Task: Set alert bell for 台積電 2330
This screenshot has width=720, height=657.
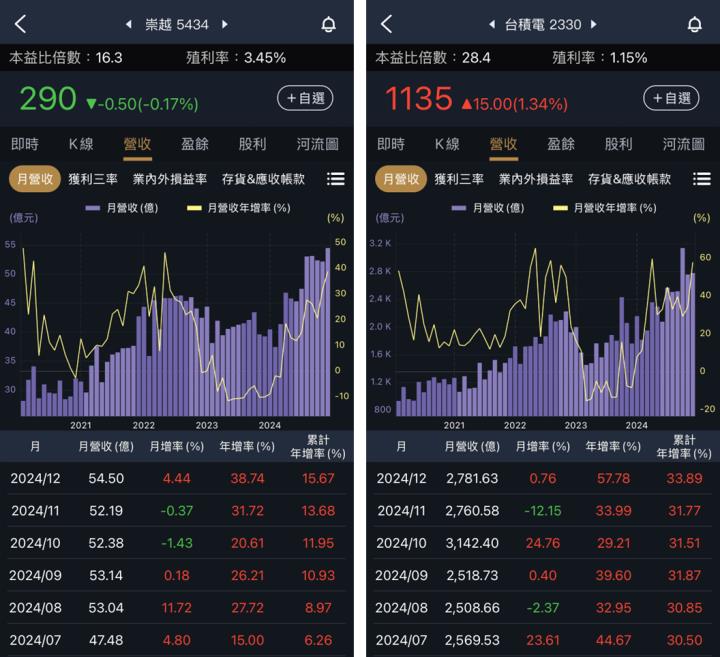Action: [x=694, y=24]
